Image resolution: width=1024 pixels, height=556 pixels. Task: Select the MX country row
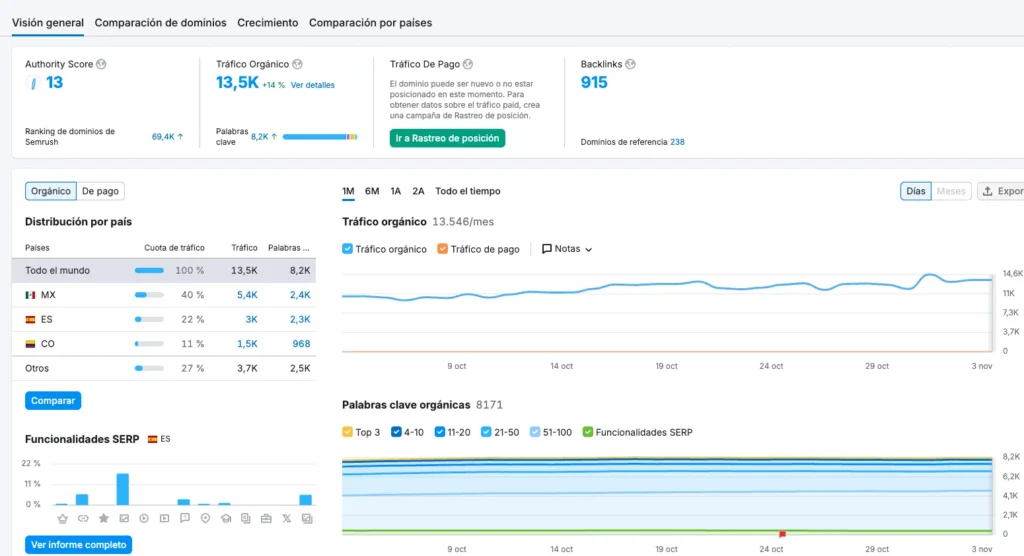(x=164, y=295)
